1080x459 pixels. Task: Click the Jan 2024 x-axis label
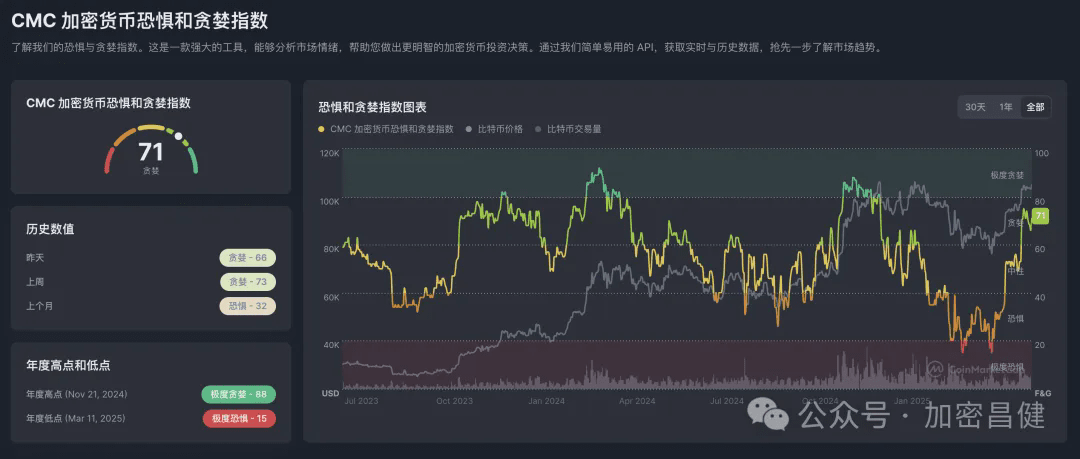coord(548,401)
